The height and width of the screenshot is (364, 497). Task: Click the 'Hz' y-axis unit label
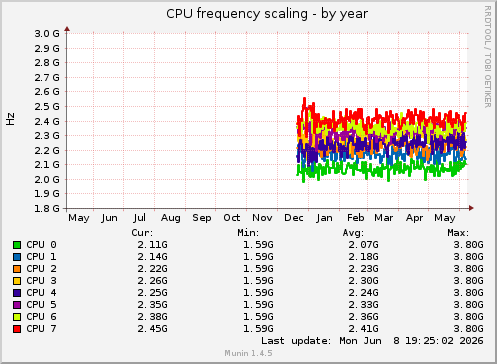pos(11,119)
